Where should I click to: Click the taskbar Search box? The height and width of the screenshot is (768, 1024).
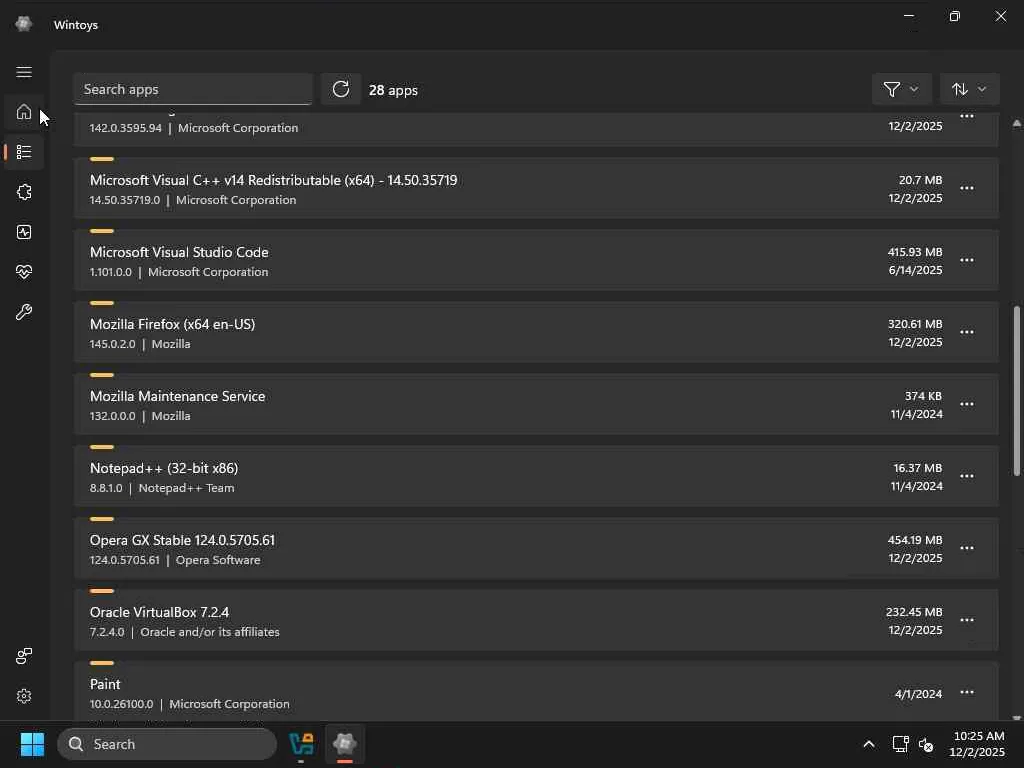pos(167,744)
